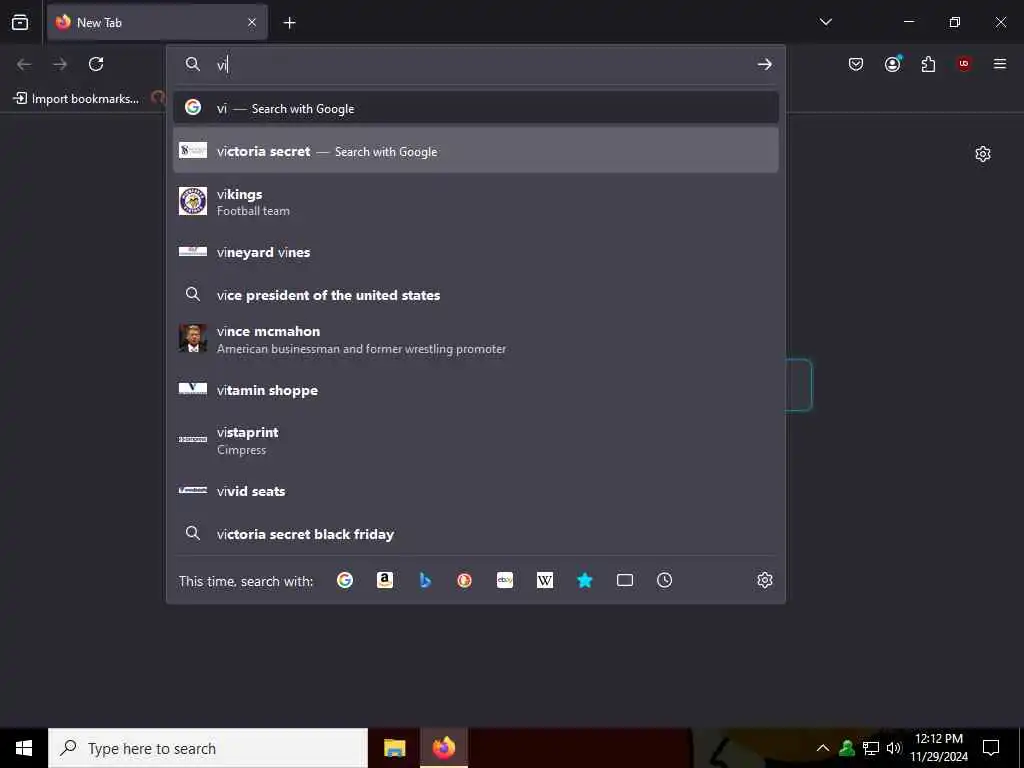Screen dimensions: 1024x768
Task: Search this time with Amazon icon
Action: (385, 580)
